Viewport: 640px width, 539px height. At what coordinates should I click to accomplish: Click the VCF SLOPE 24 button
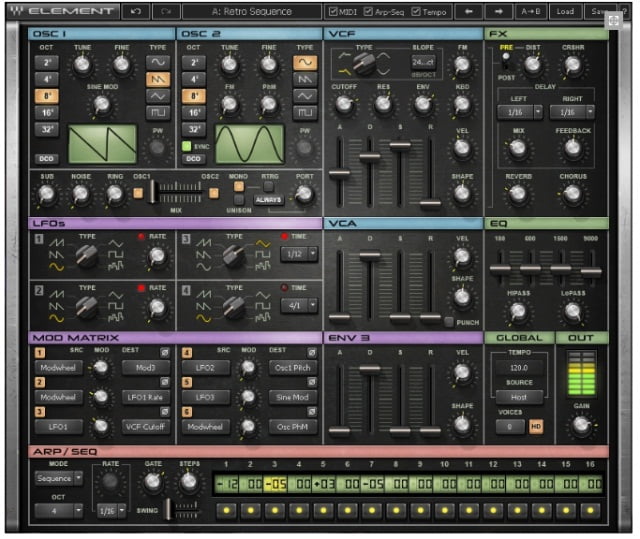tap(423, 62)
